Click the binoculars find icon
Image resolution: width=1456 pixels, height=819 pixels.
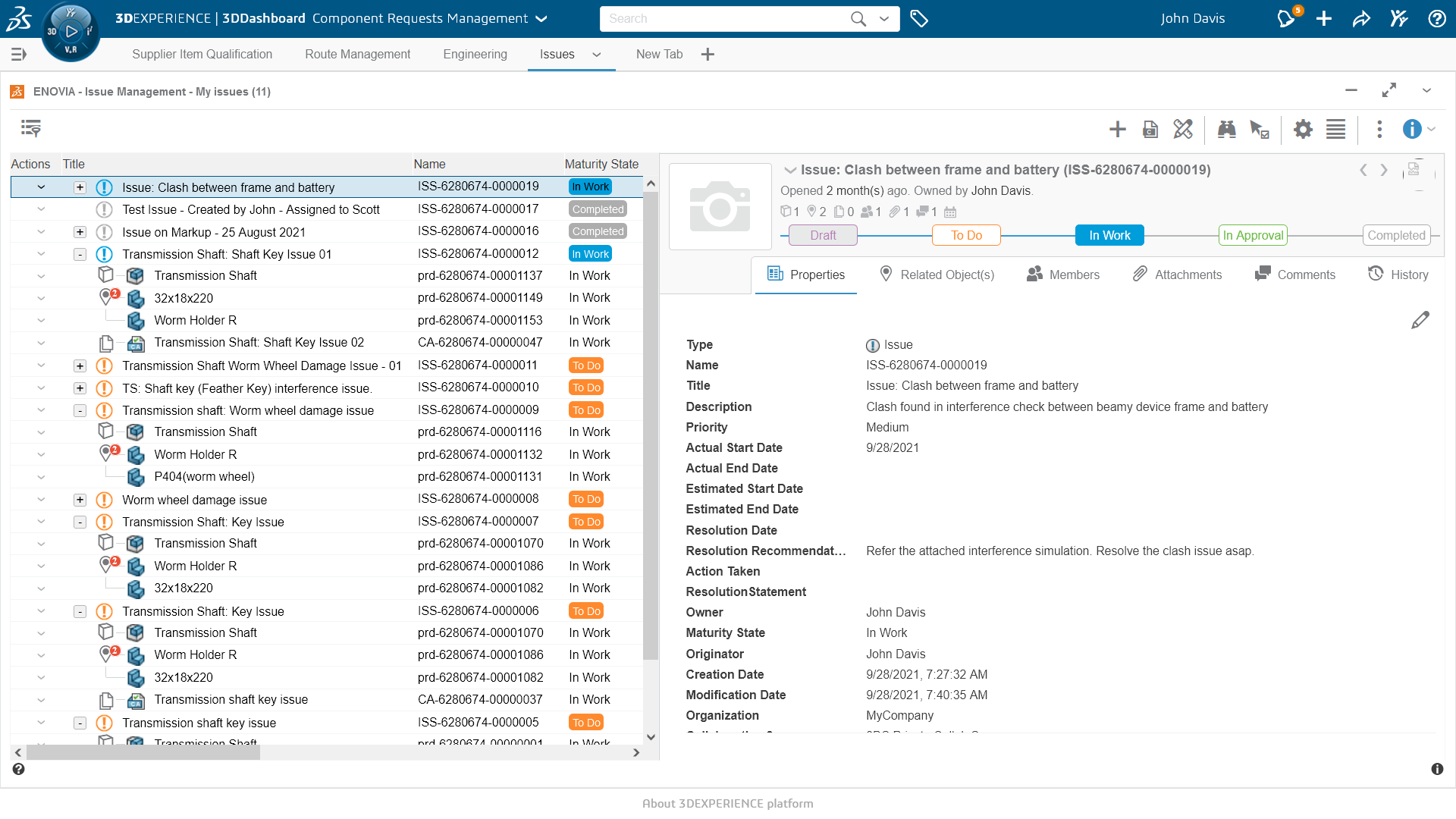[1226, 130]
